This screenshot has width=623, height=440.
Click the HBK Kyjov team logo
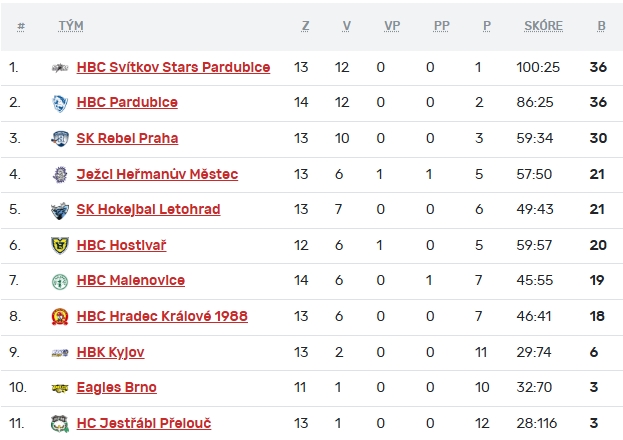click(60, 353)
